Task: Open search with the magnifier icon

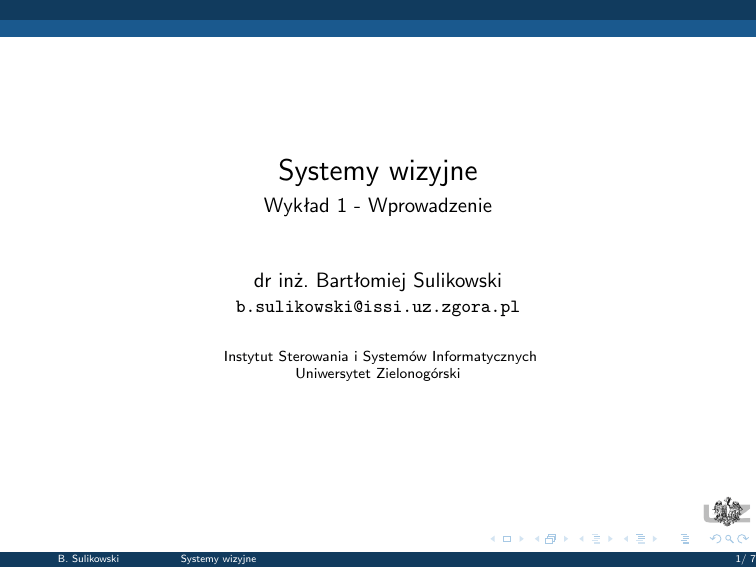Action: (727, 540)
